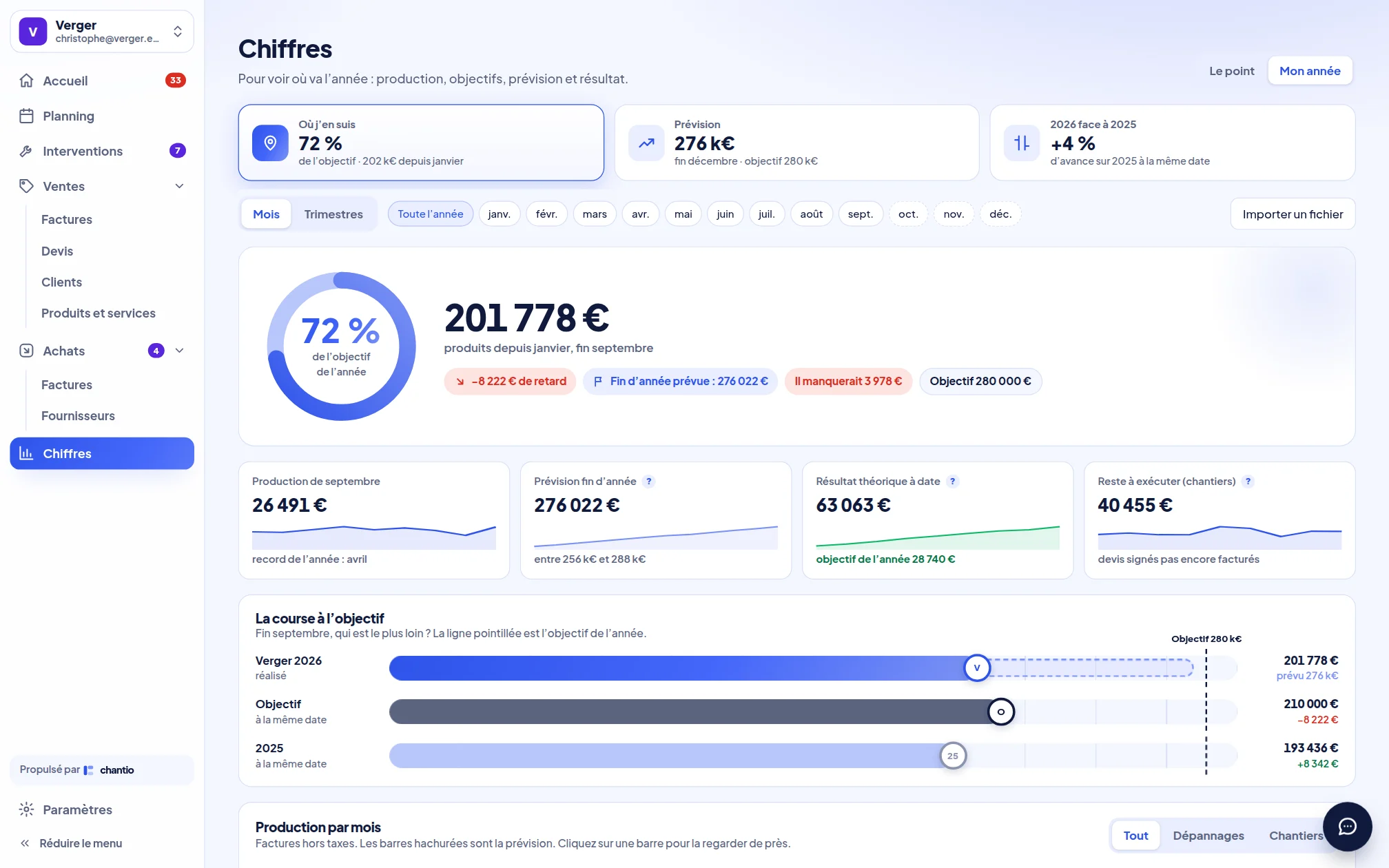Image resolution: width=1389 pixels, height=868 pixels.
Task: Click the Verger purple V avatar
Action: point(33,32)
